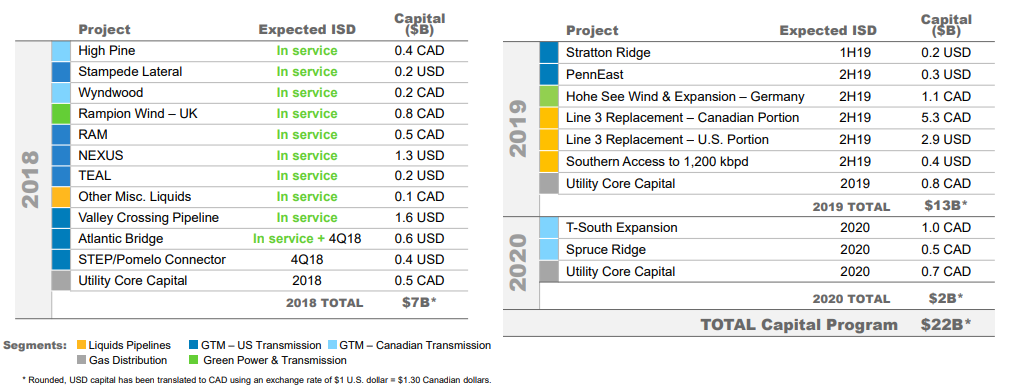Select the Hohe See Wind & Expansion row
The height and width of the screenshot is (392, 1014).
[x=767, y=96]
